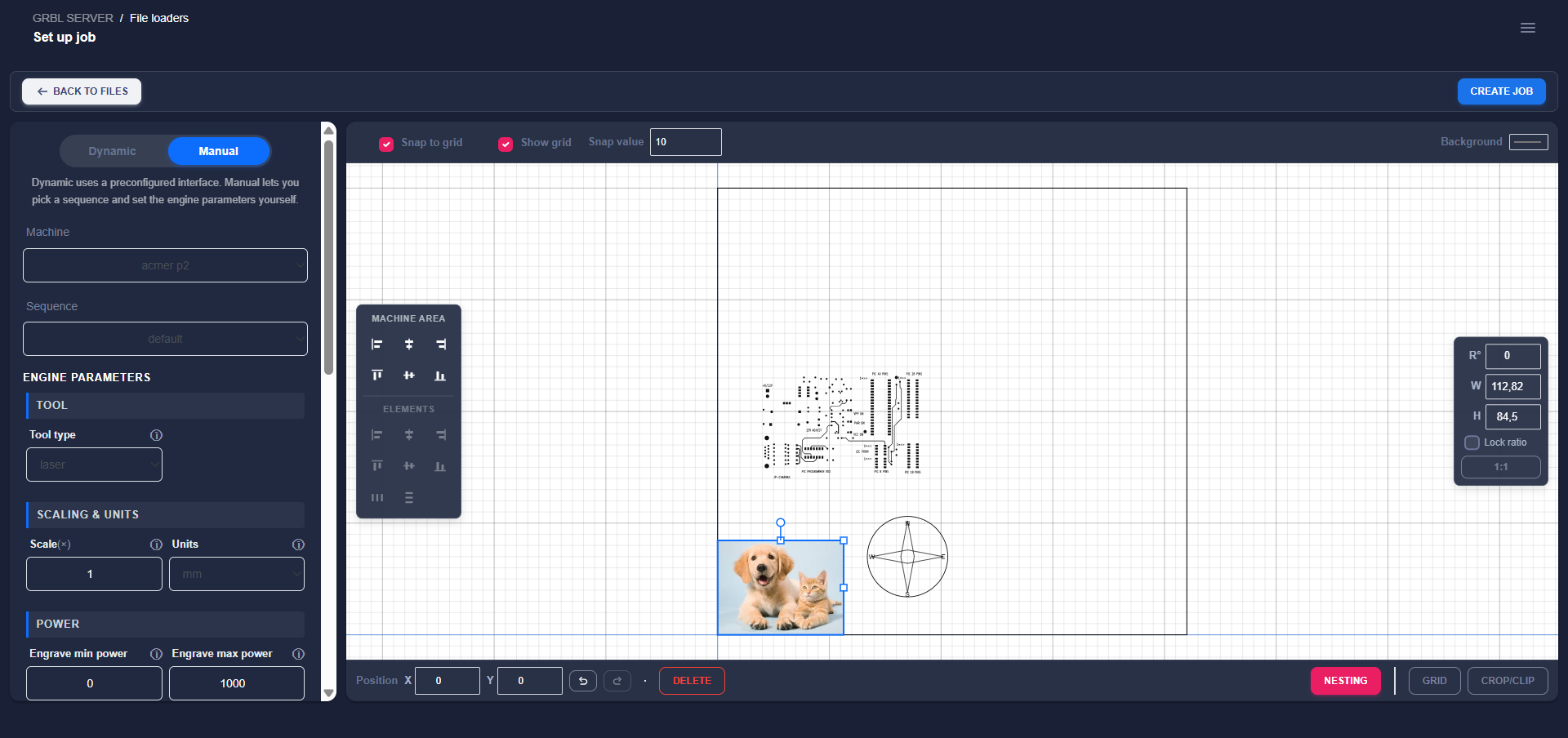The width and height of the screenshot is (1568, 738).
Task: Align elements to top edge
Action: coord(376,466)
